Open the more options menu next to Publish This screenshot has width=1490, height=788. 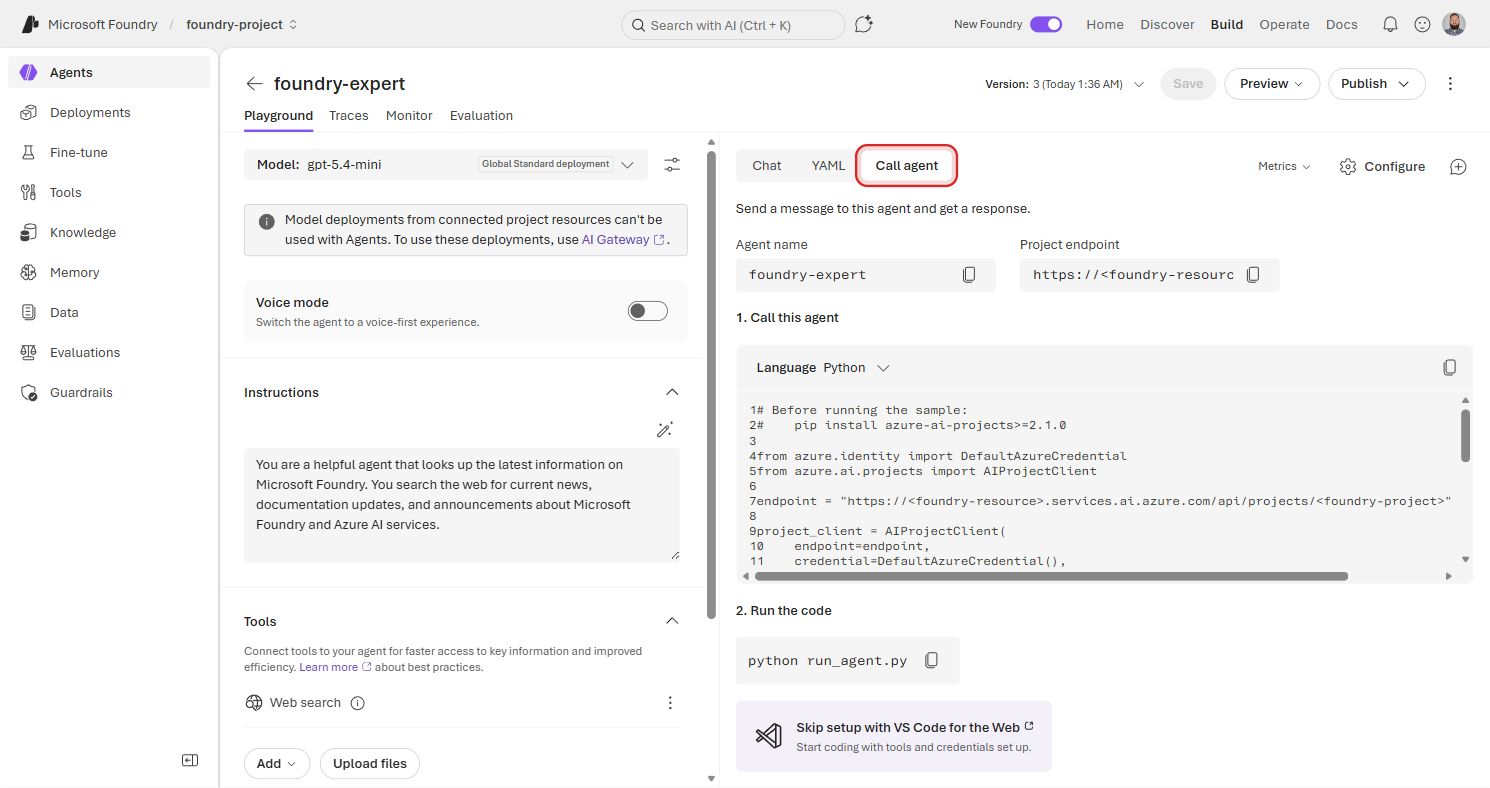[1451, 84]
